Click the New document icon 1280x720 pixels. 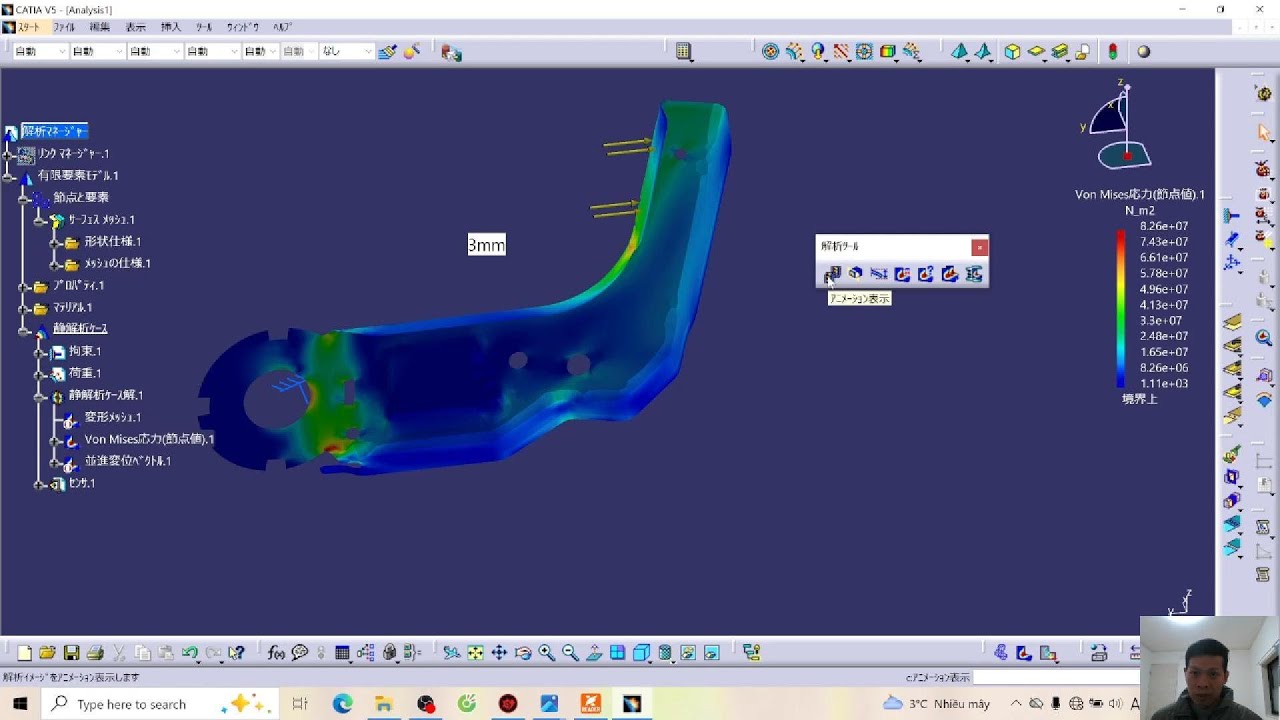coord(24,653)
